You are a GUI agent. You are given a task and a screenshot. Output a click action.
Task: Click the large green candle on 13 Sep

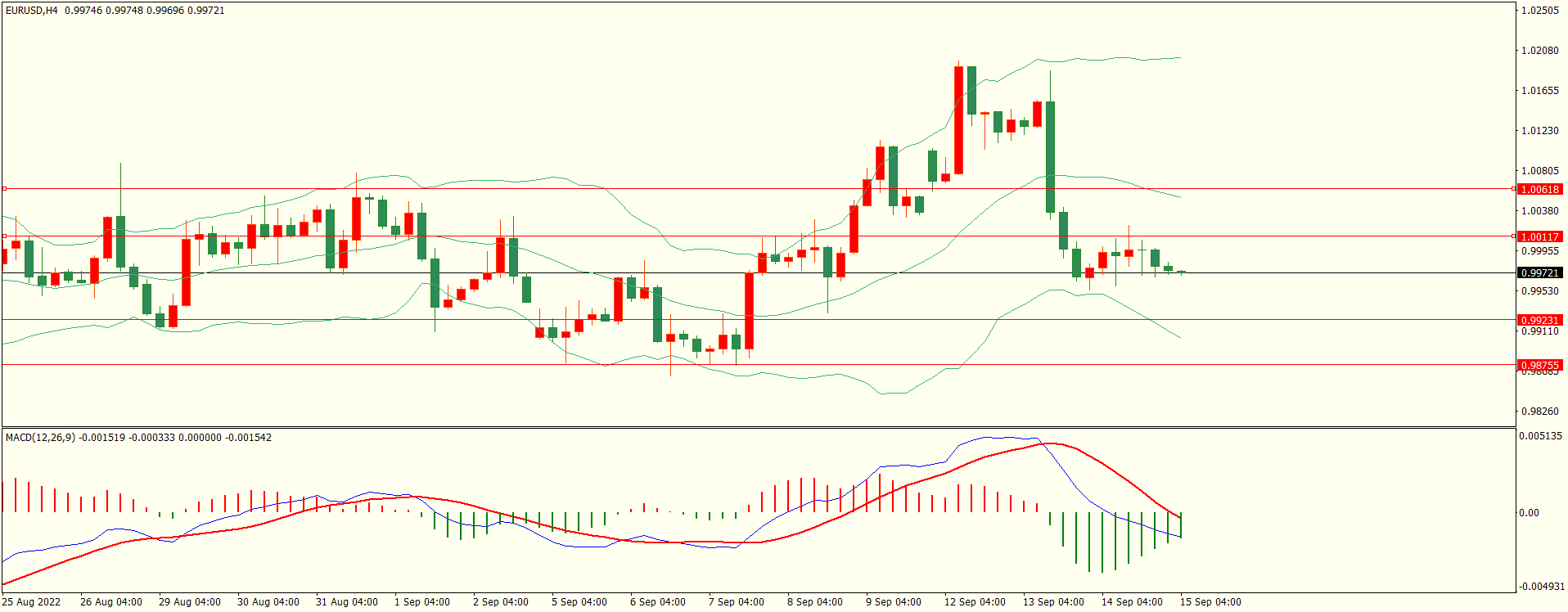(x=1050, y=155)
